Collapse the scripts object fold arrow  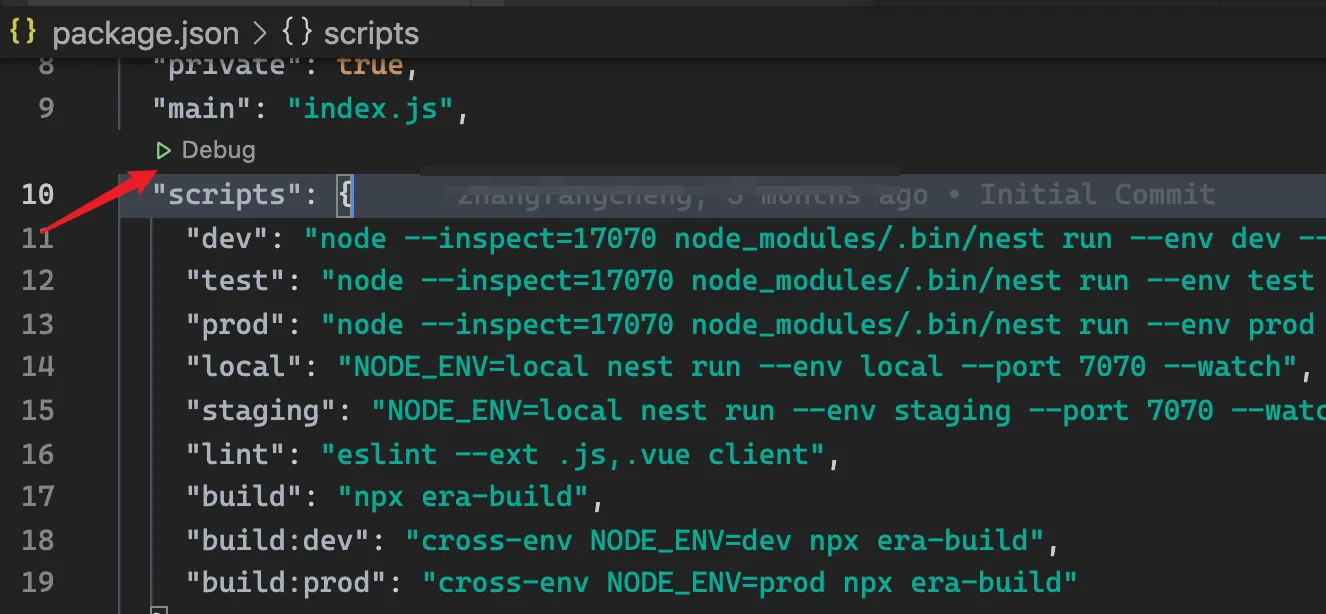(128, 194)
